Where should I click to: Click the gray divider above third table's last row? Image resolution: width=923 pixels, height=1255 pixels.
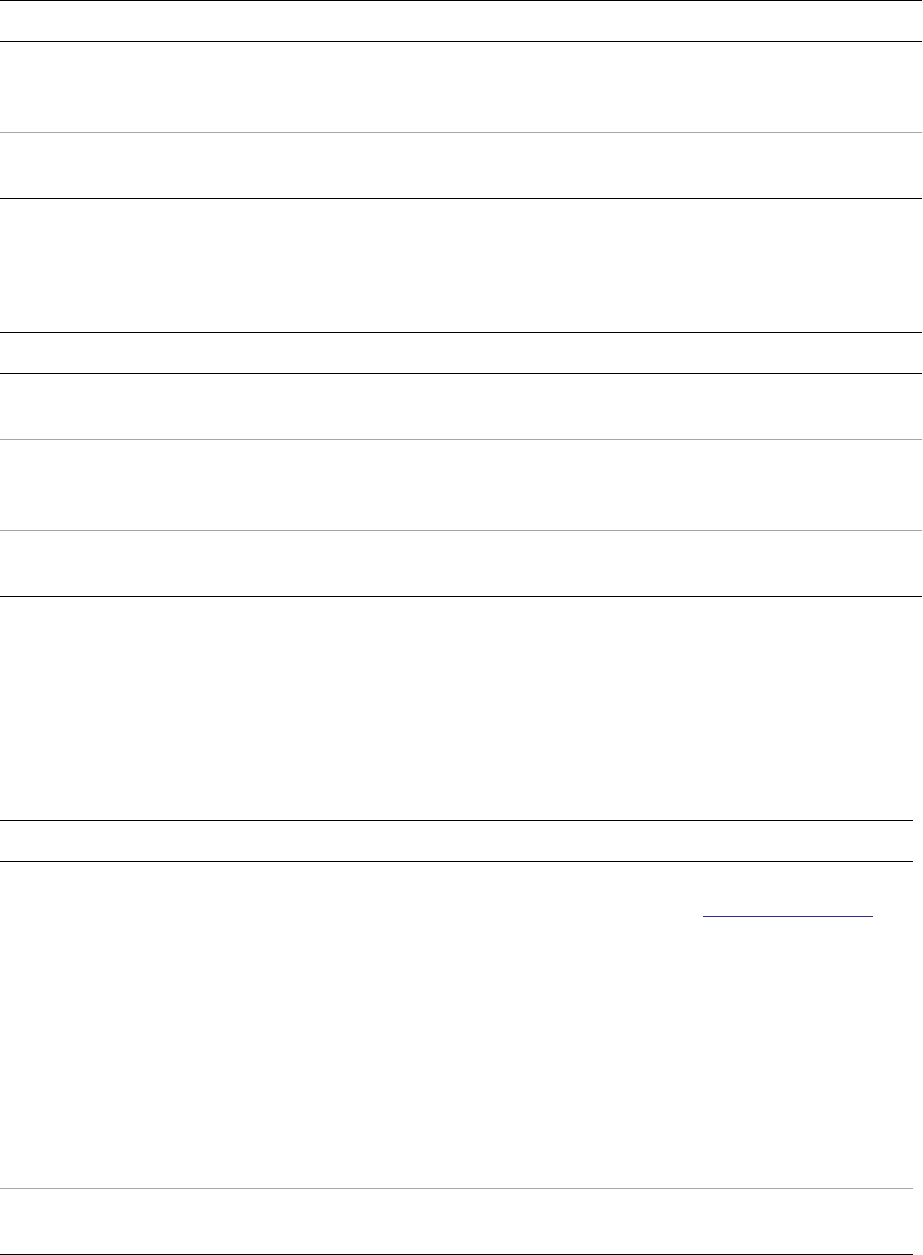457,1189
